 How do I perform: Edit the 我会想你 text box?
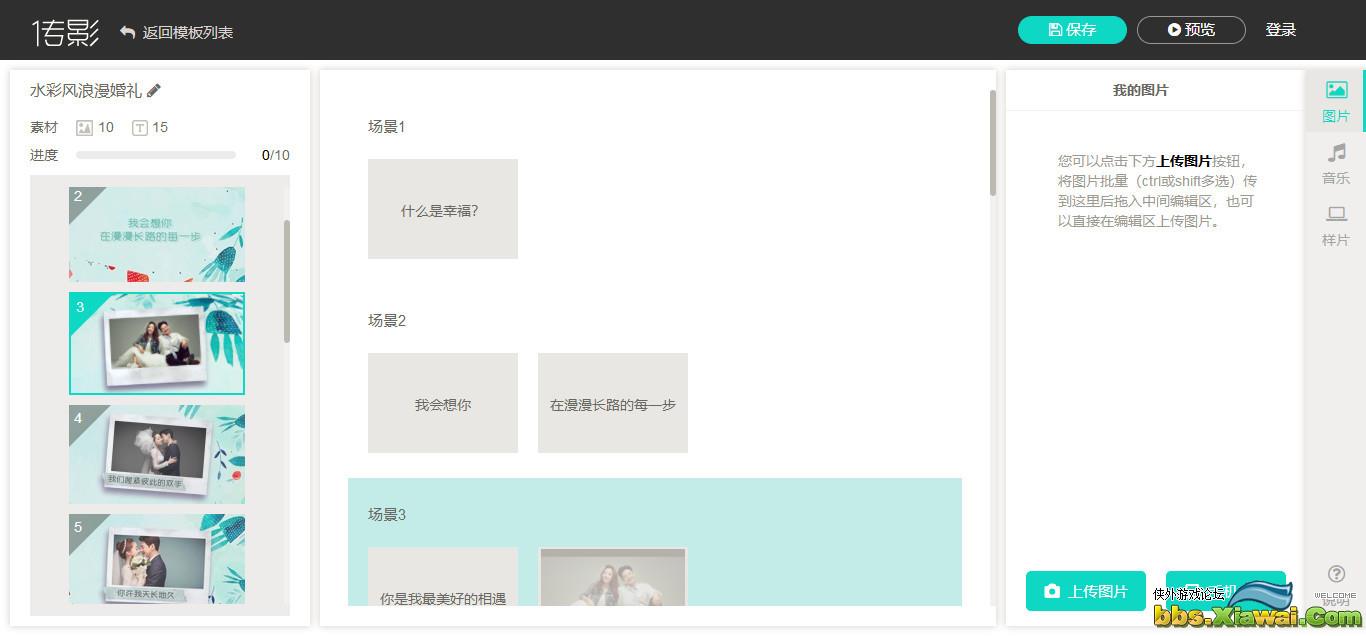click(443, 403)
